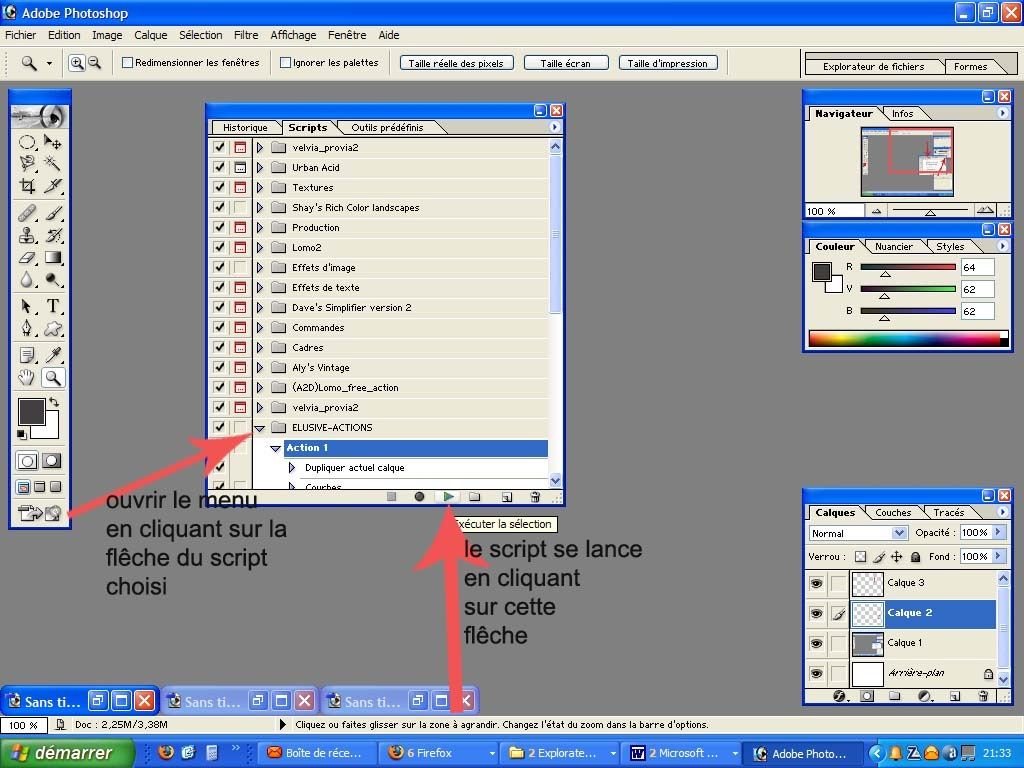Click the record button in Scripts panel
This screenshot has height=768, width=1024.
coord(419,497)
